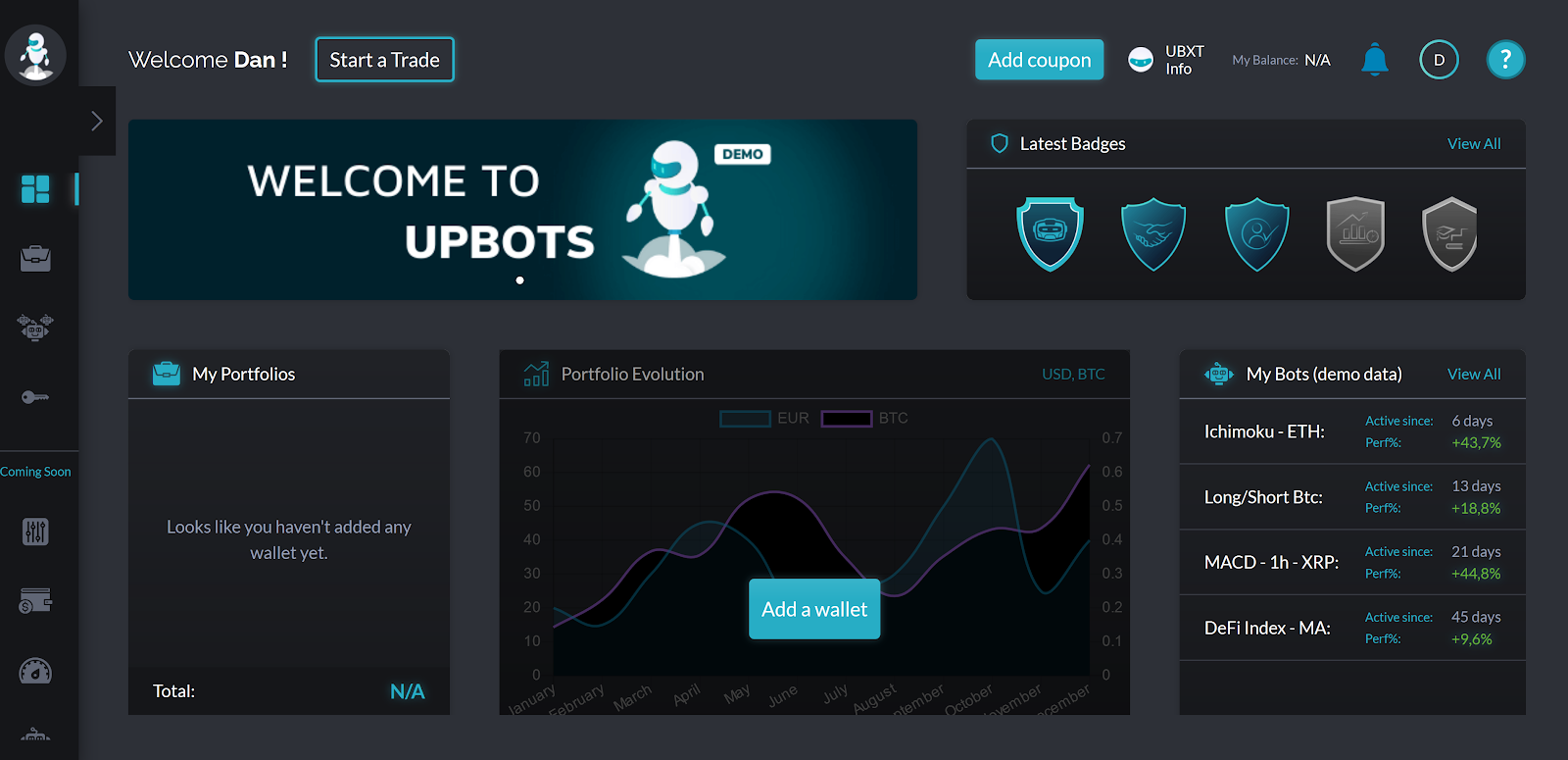This screenshot has height=760, width=1568.
Task: Open the speedometer gauge icon in sidebar
Action: point(35,671)
